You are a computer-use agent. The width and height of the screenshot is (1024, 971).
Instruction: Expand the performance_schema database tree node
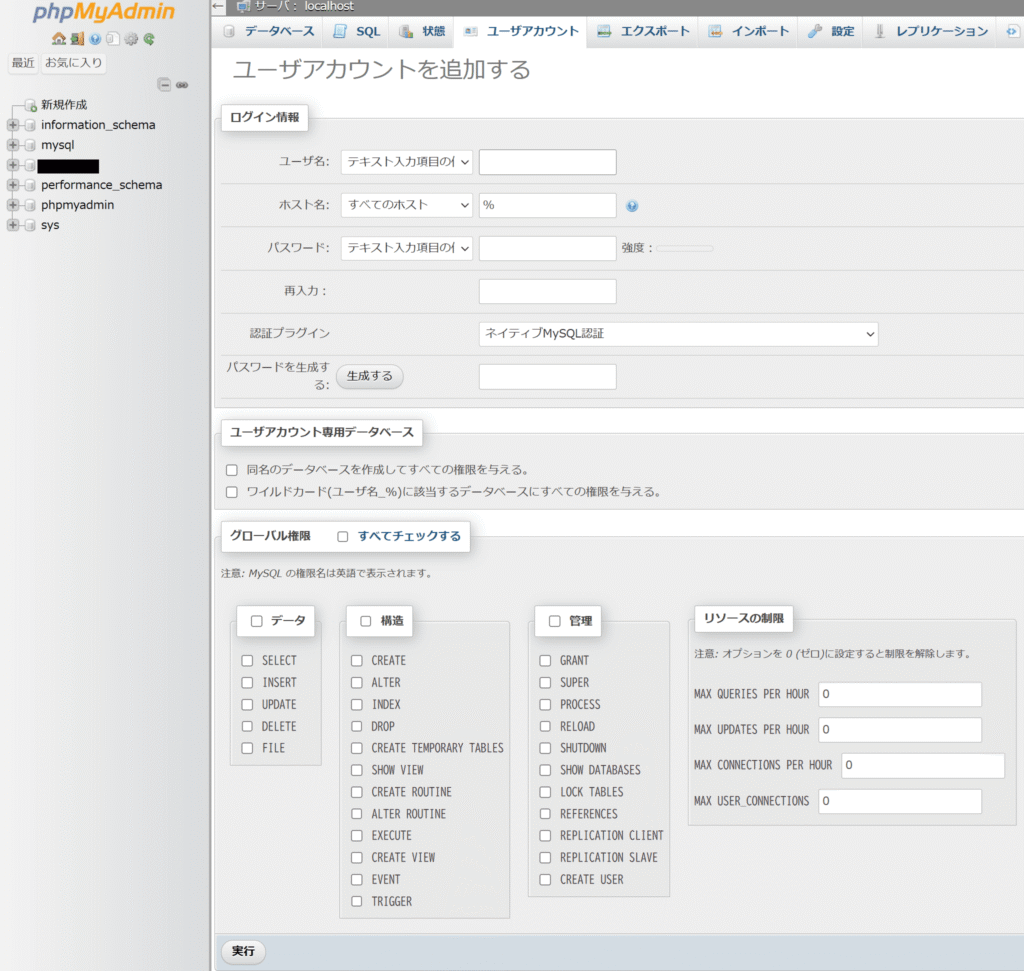coord(13,185)
